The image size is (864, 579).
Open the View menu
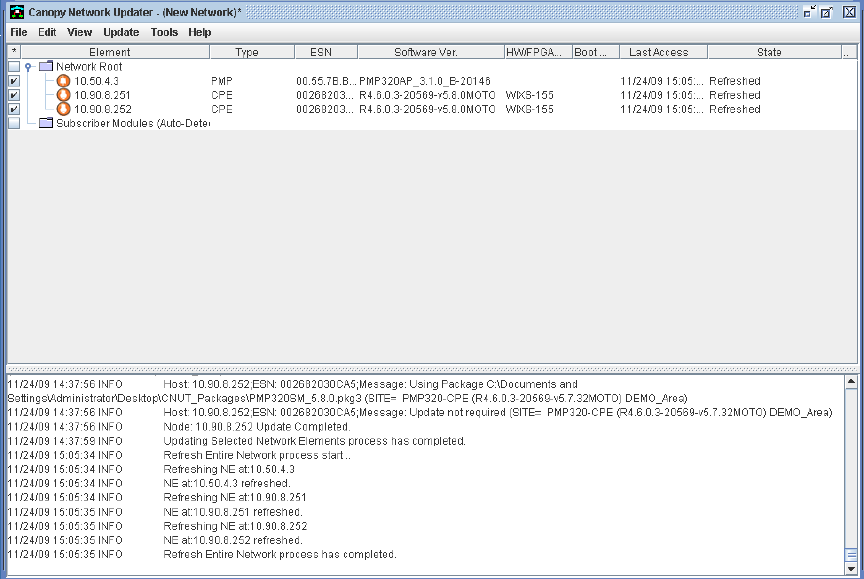79,32
